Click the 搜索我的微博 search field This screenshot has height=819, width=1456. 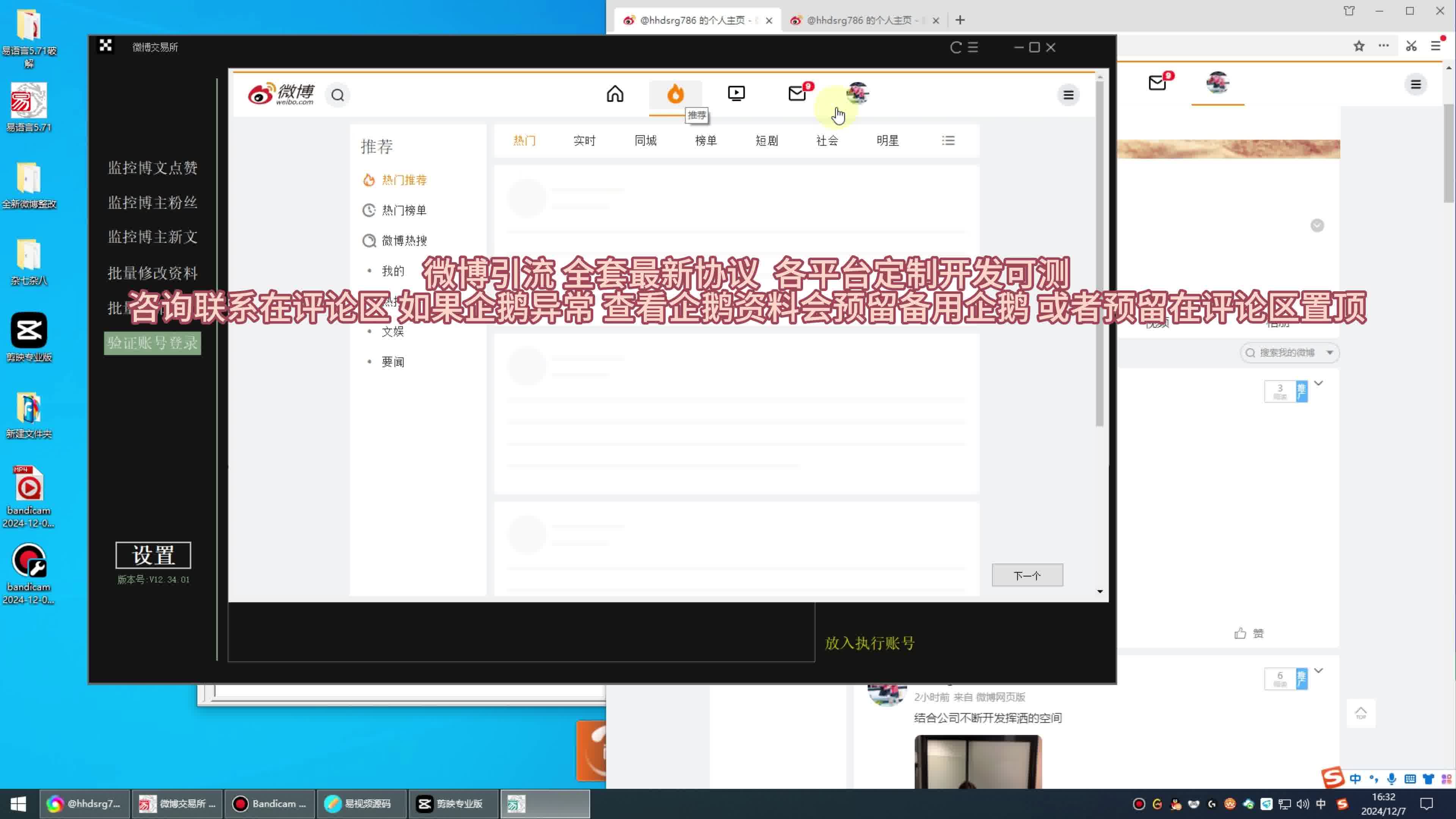[1289, 353]
